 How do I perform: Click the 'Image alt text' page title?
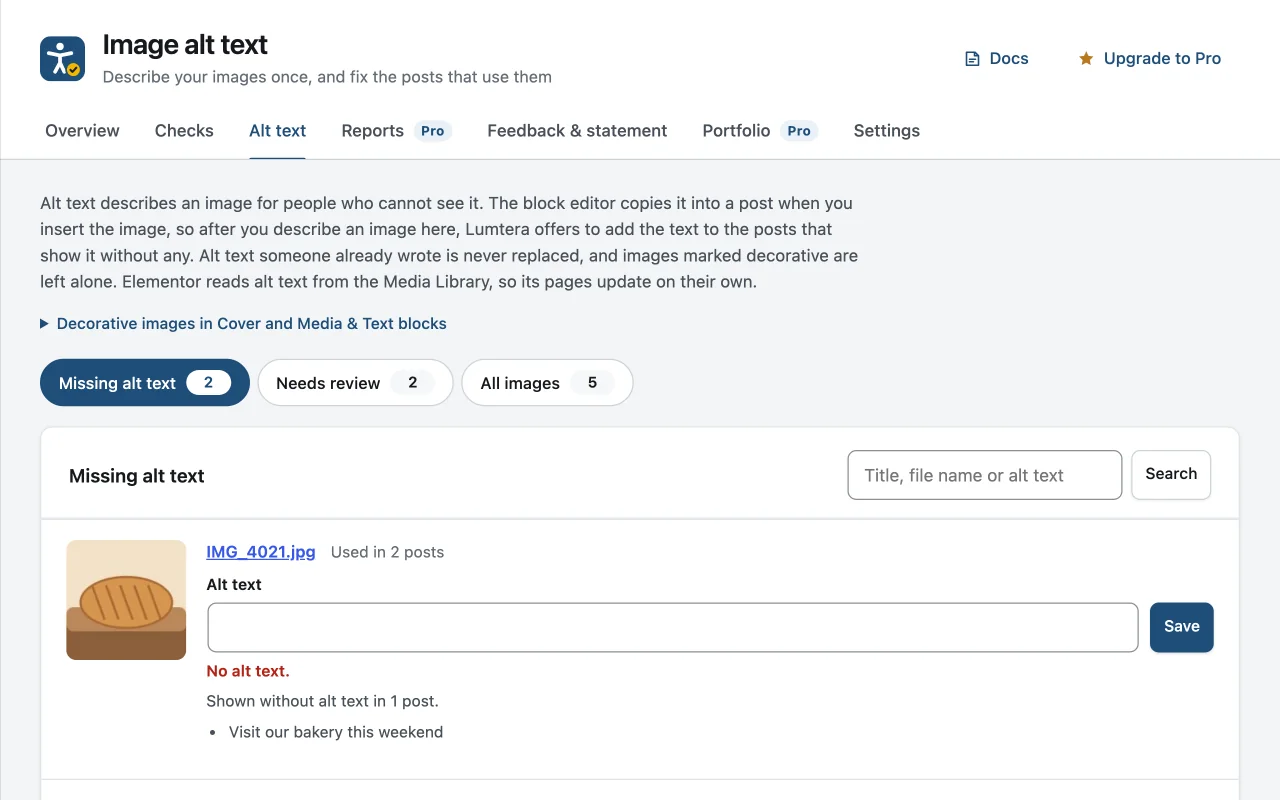185,45
